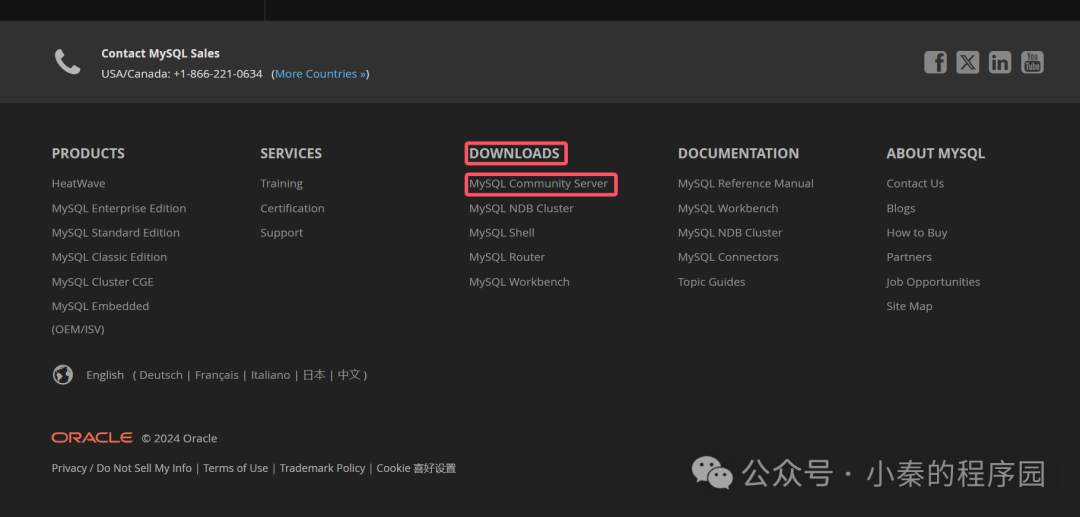Go to Training under Services
Screen dimensions: 1080x517
coord(281,184)
